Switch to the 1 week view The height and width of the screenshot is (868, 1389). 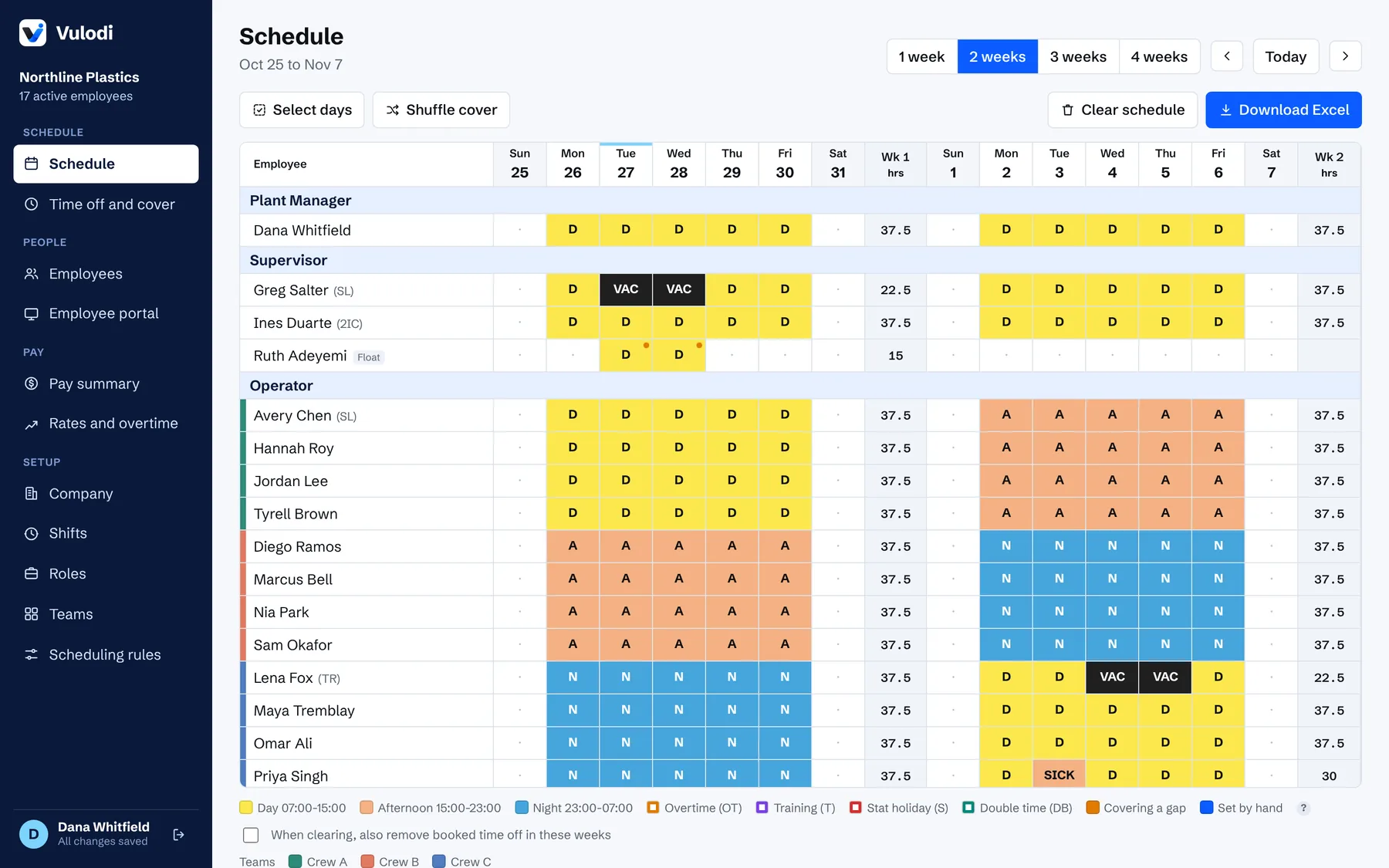click(921, 56)
